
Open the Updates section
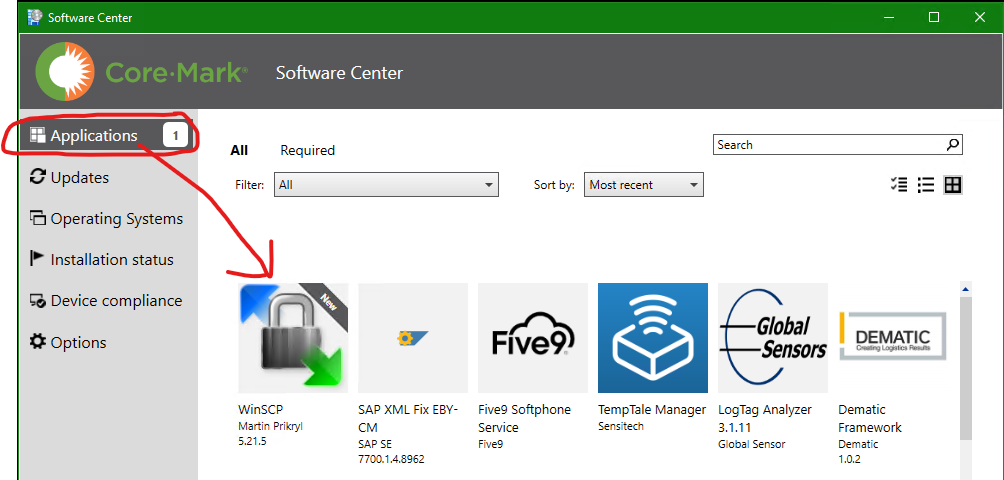click(79, 177)
